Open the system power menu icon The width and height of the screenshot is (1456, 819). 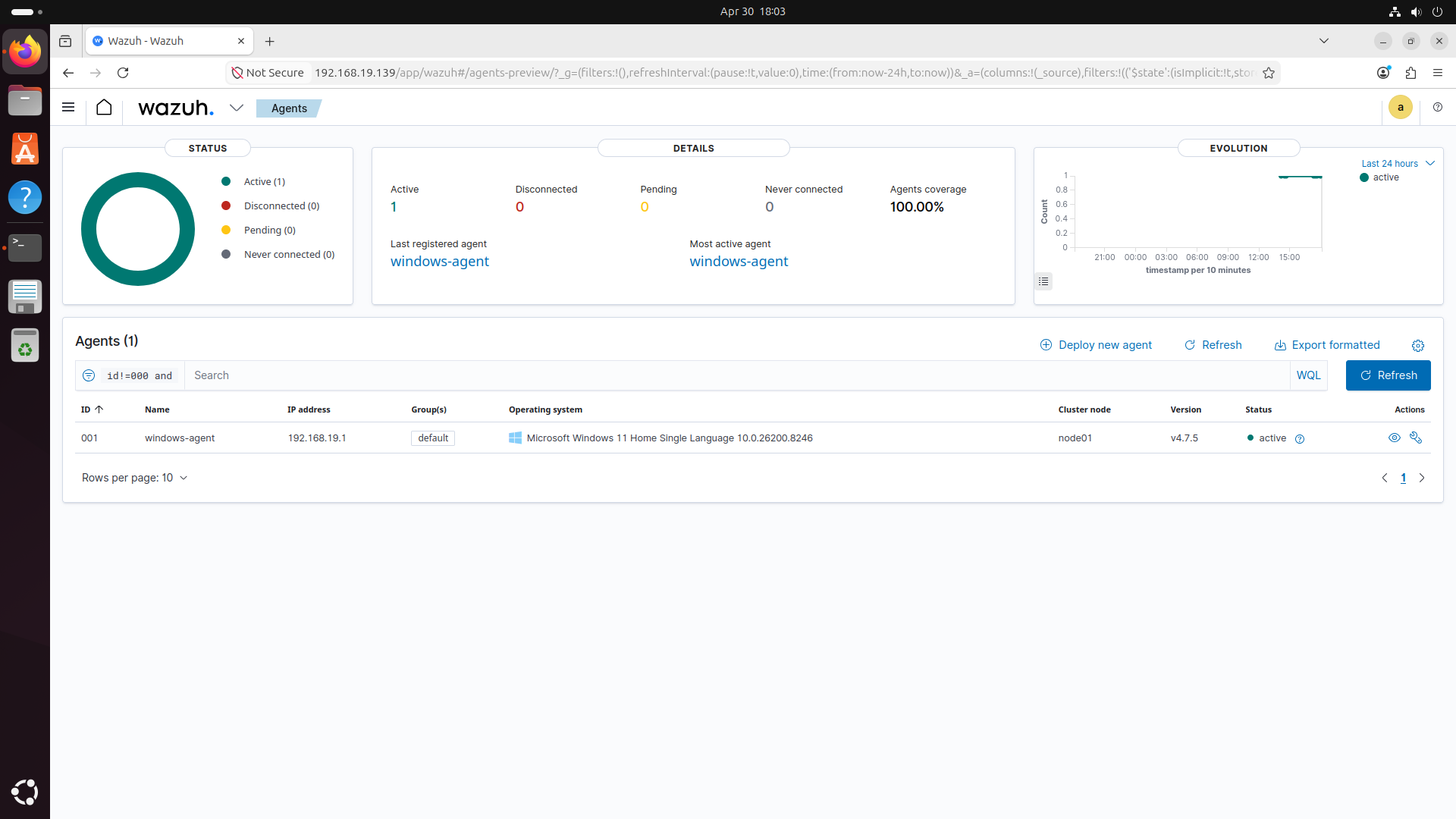click(1437, 11)
